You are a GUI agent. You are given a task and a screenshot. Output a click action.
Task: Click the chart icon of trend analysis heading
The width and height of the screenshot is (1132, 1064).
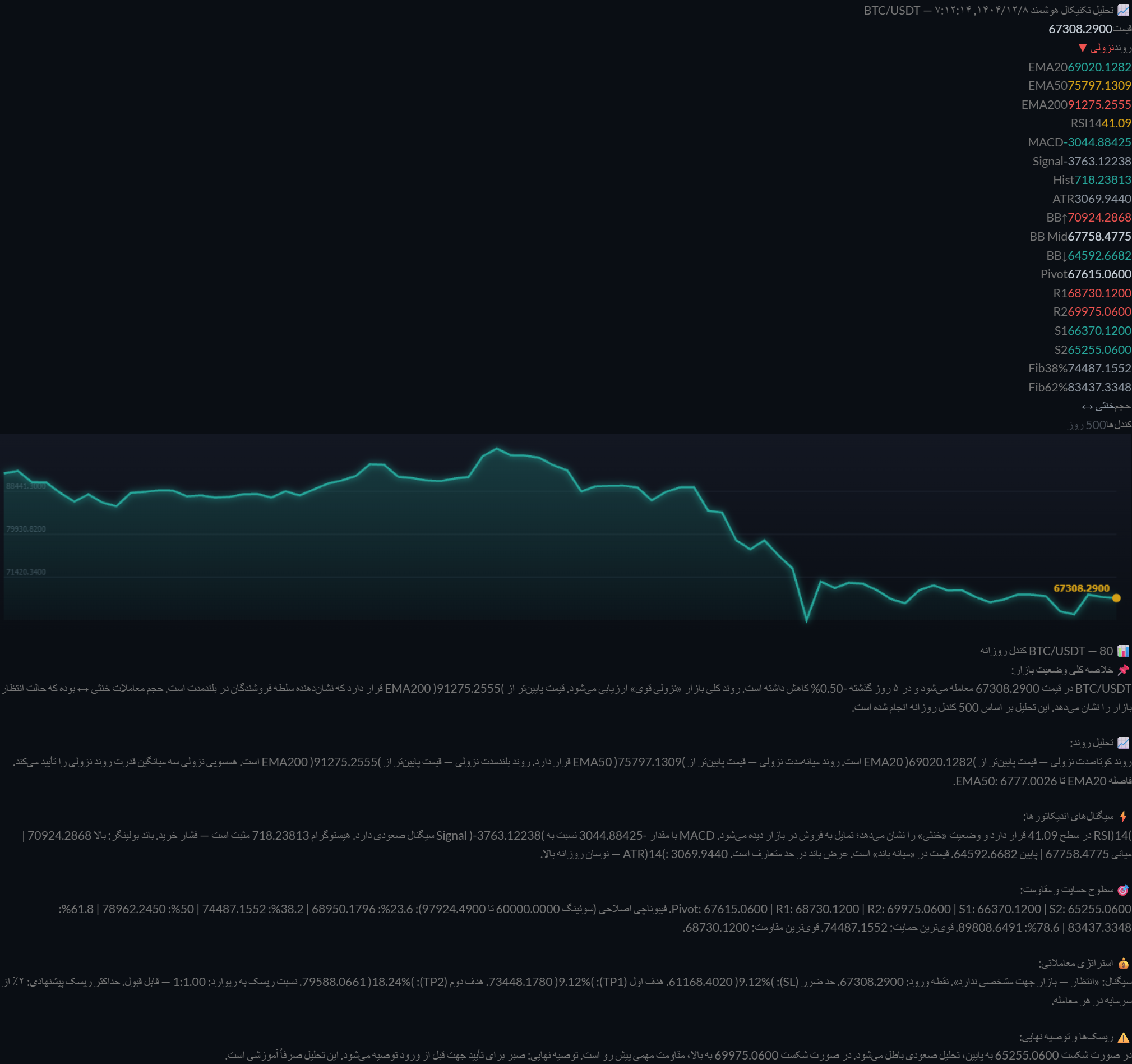tap(1123, 743)
